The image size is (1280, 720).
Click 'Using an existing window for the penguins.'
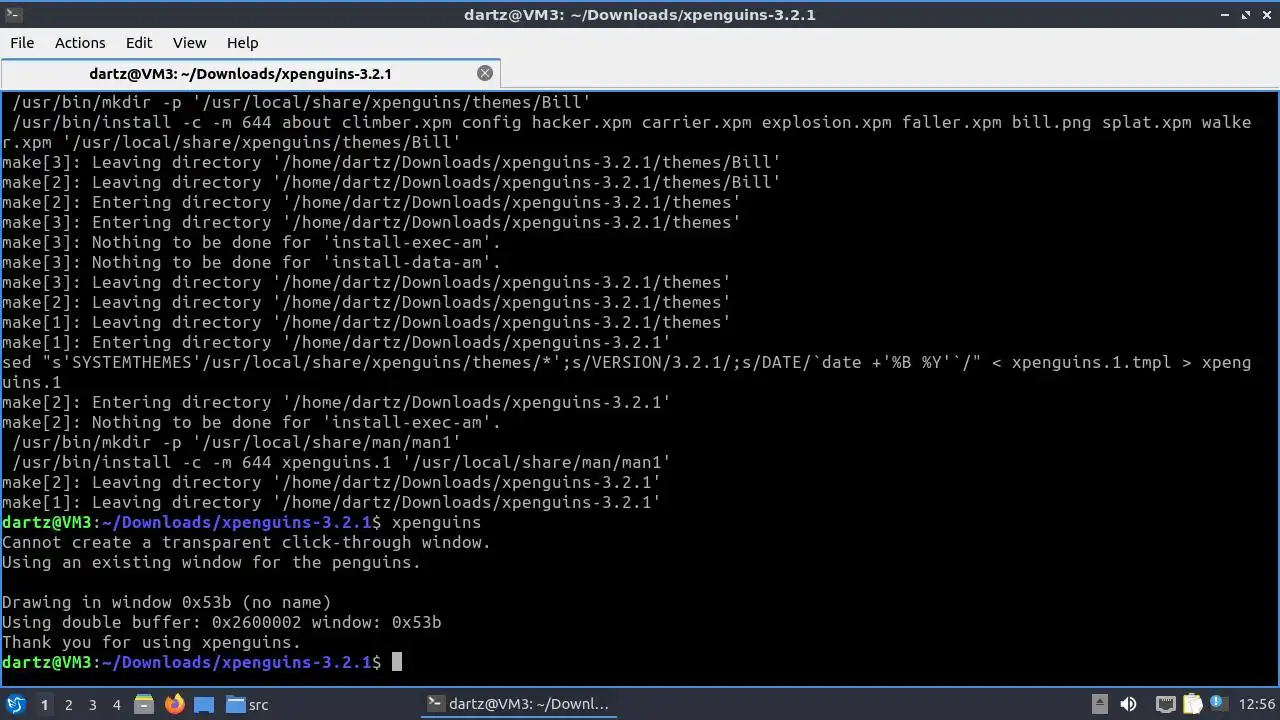[211, 562]
